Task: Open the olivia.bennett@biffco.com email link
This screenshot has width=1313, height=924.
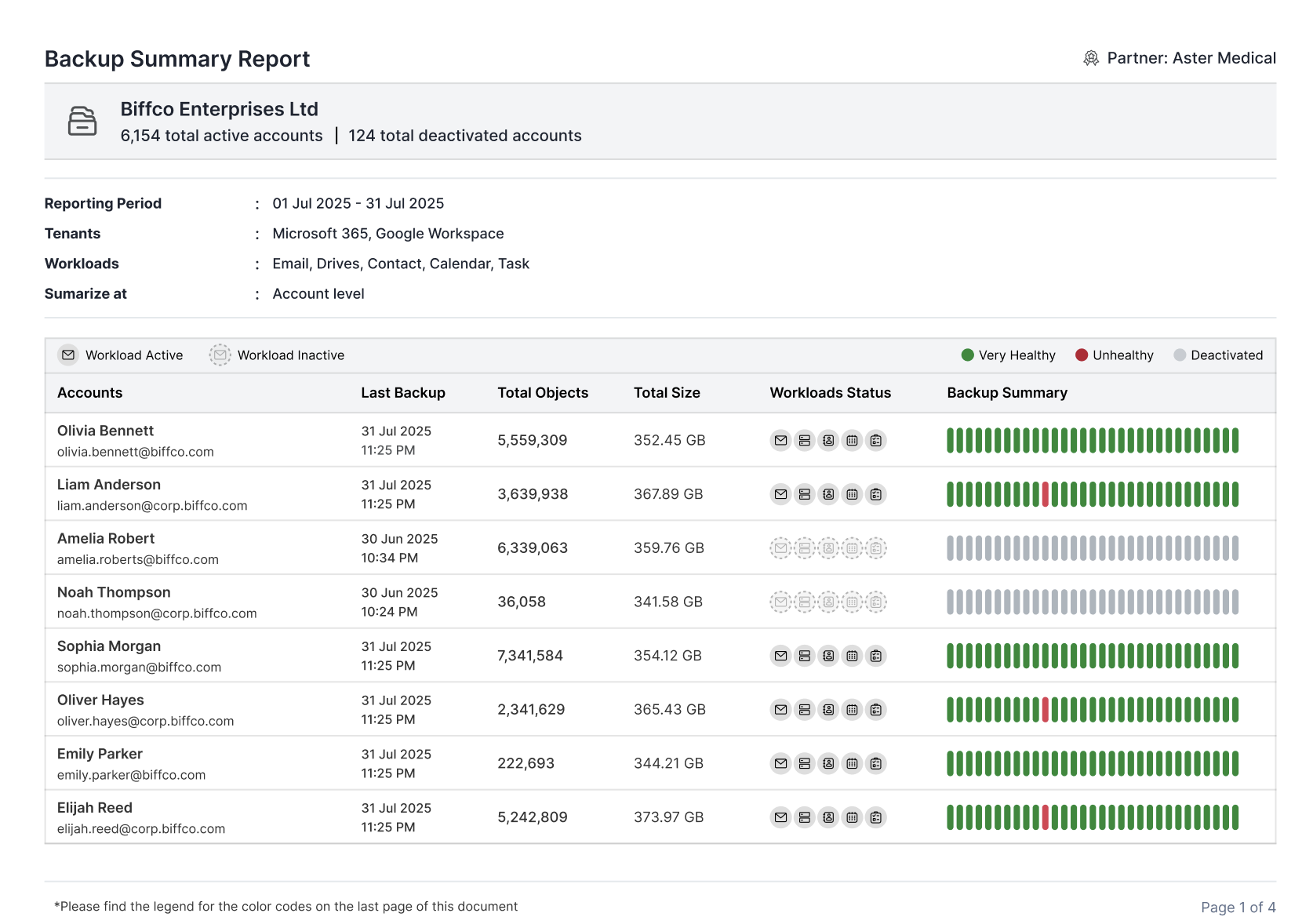Action: point(135,452)
